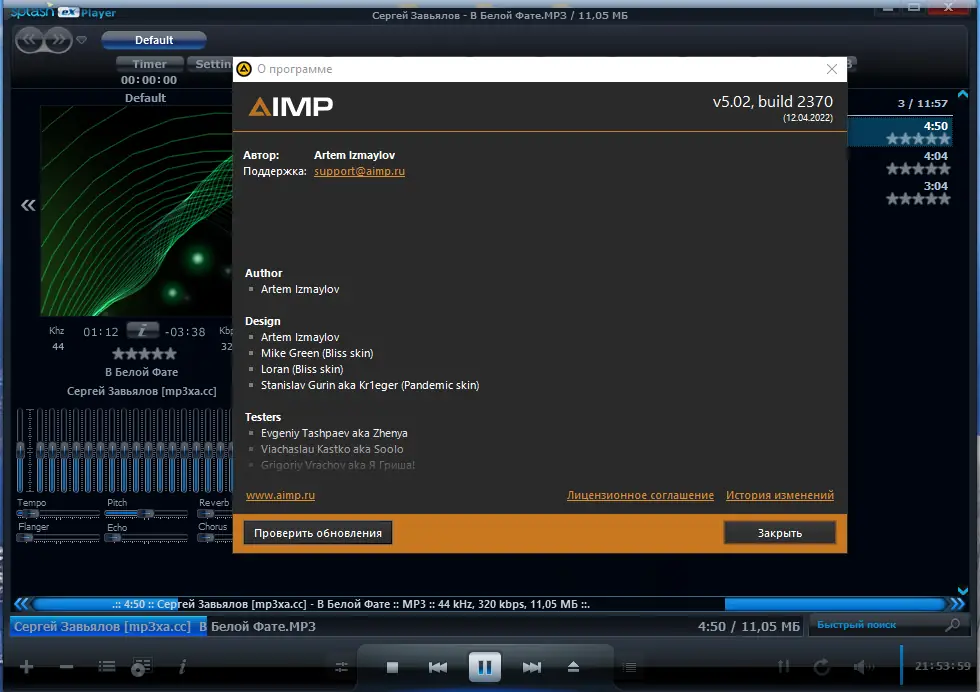980x692 pixels.
Task: Click the visualization artwork
Action: pyautogui.click(x=136, y=211)
